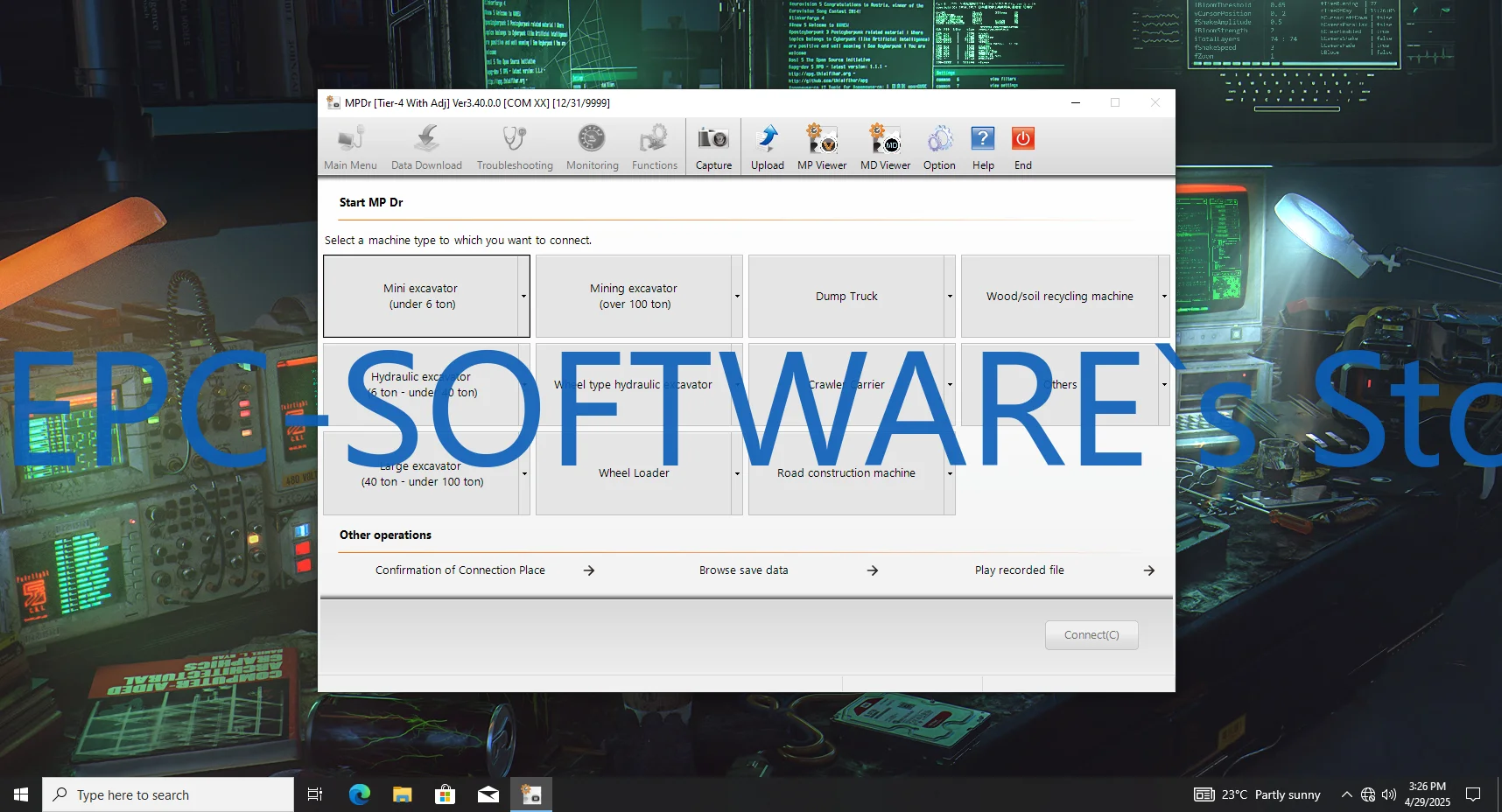The image size is (1502, 812).
Task: Open File Explorer from the taskbar
Action: point(402,794)
